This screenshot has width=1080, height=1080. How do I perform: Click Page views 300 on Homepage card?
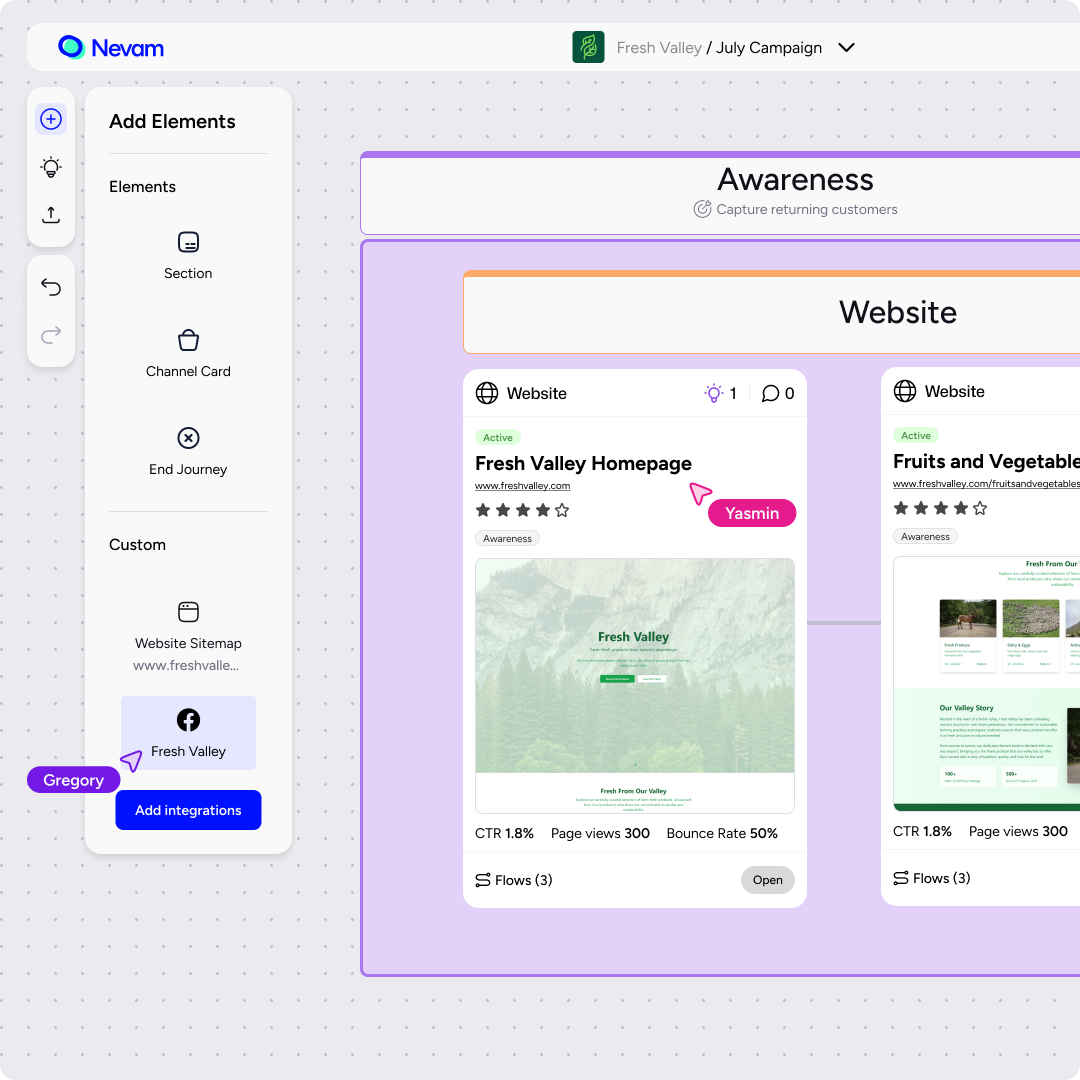[x=600, y=833]
